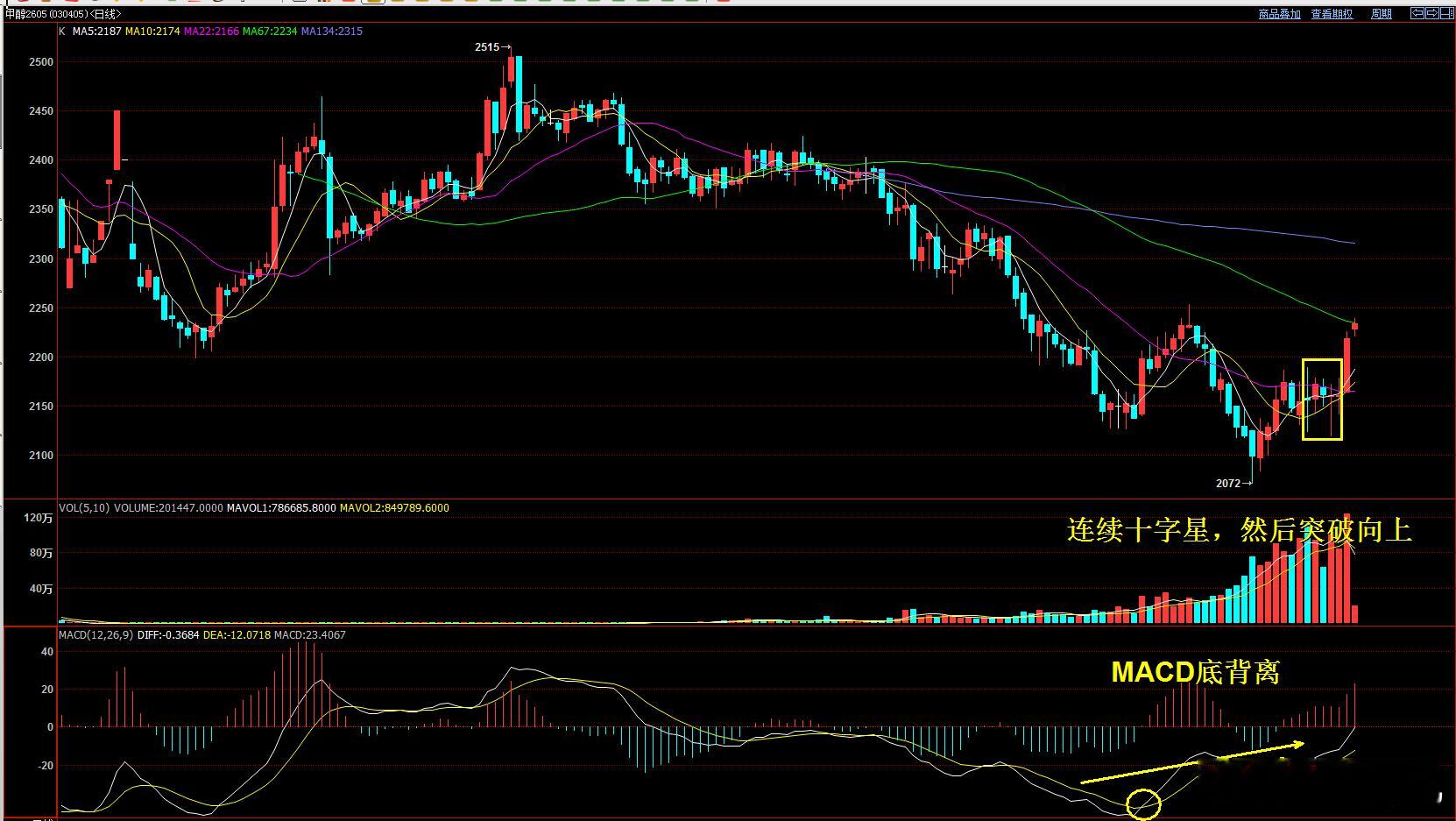Viewport: 1456px width, 821px height.
Task: Click the 2300 price axis label
Action: [41, 259]
